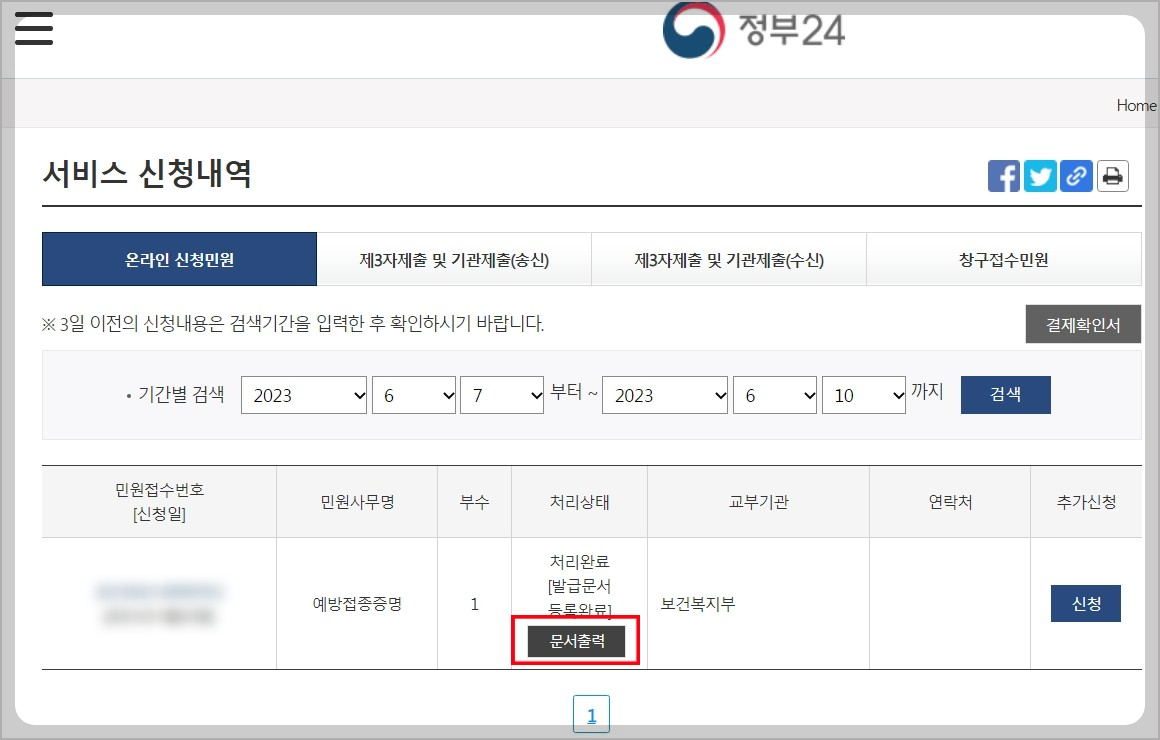Open 창구접수민원 tab
The height and width of the screenshot is (740, 1160).
1004,259
